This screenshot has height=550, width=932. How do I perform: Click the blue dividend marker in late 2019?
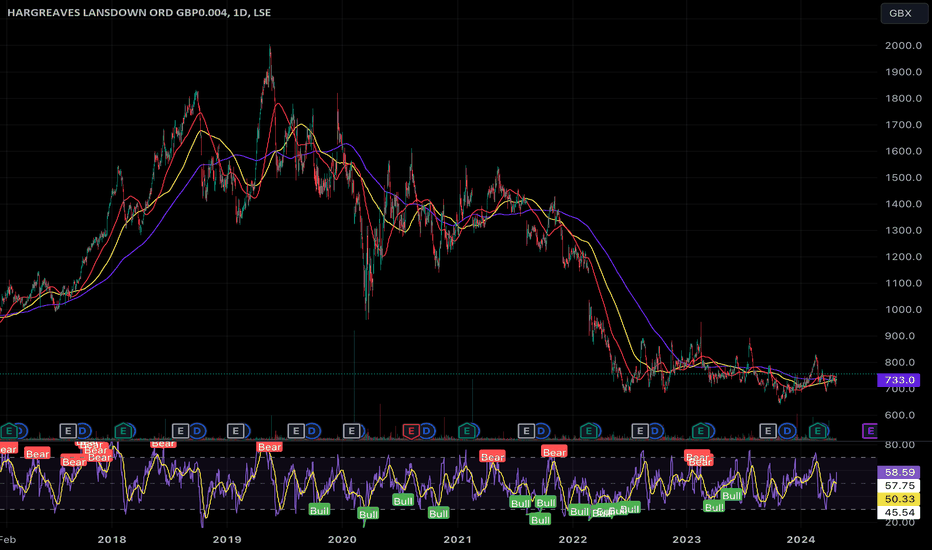(x=313, y=430)
